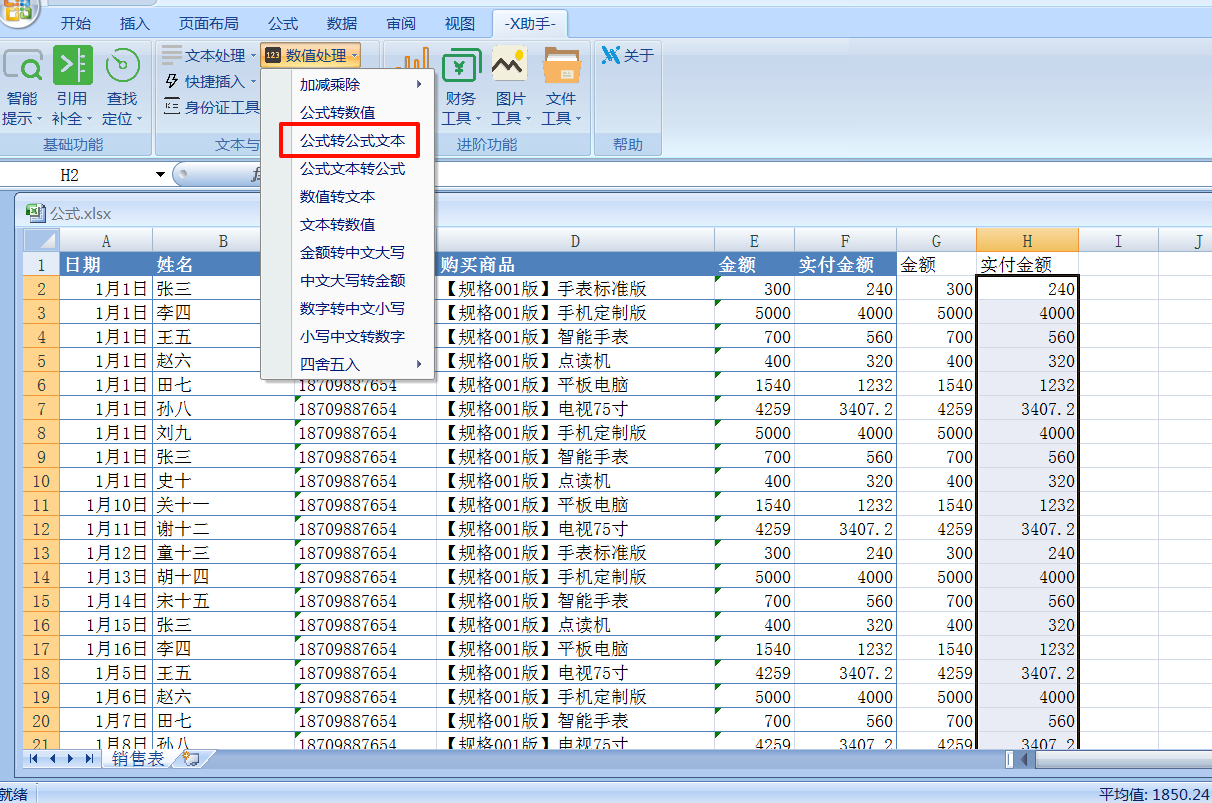The height and width of the screenshot is (803, 1212).
Task: Open the 公式 ribbon tab
Action: pos(283,24)
